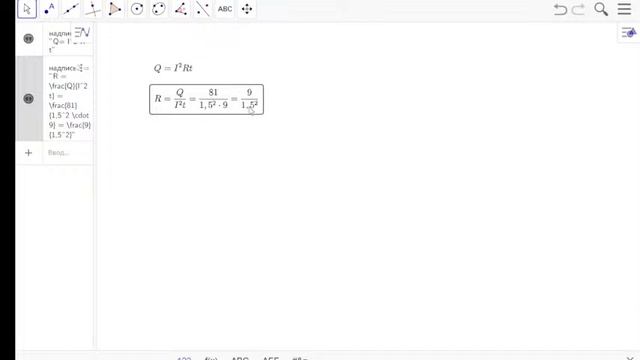Image resolution: width=640 pixels, height=360 pixels.
Task: Select the Reflect about line tool
Action: (x=203, y=9)
